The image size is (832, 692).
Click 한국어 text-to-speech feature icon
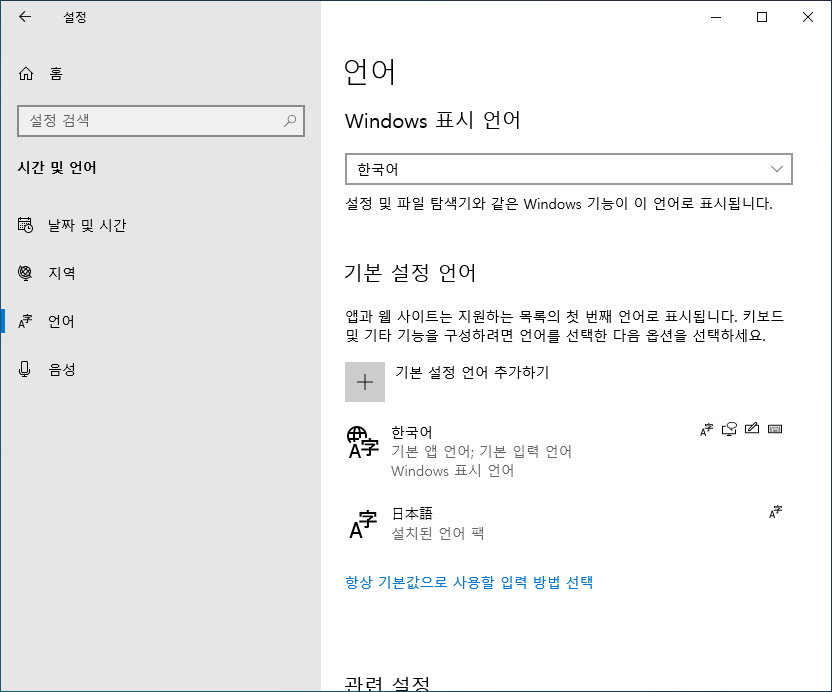click(730, 429)
